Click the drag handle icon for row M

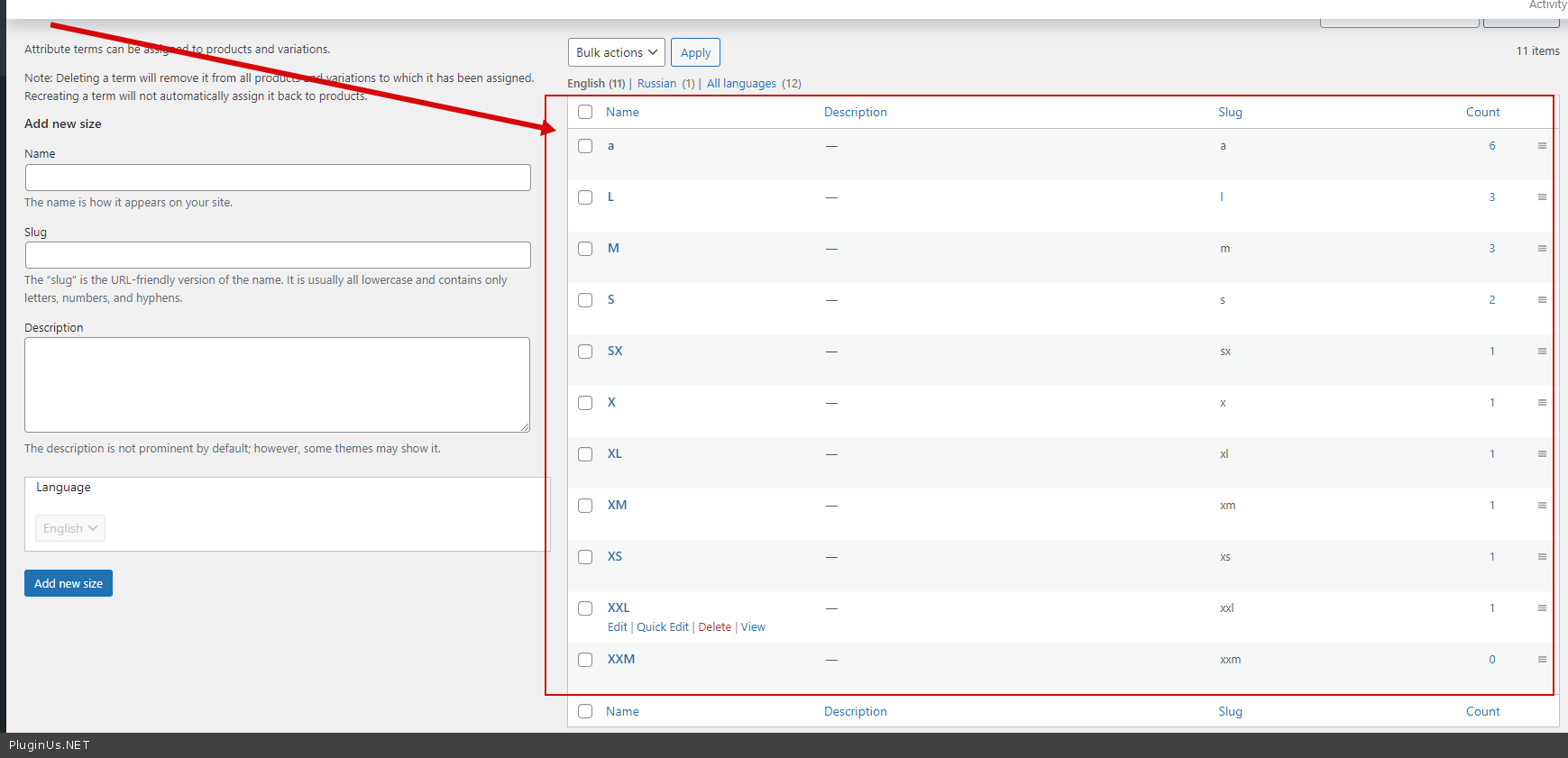[1542, 249]
